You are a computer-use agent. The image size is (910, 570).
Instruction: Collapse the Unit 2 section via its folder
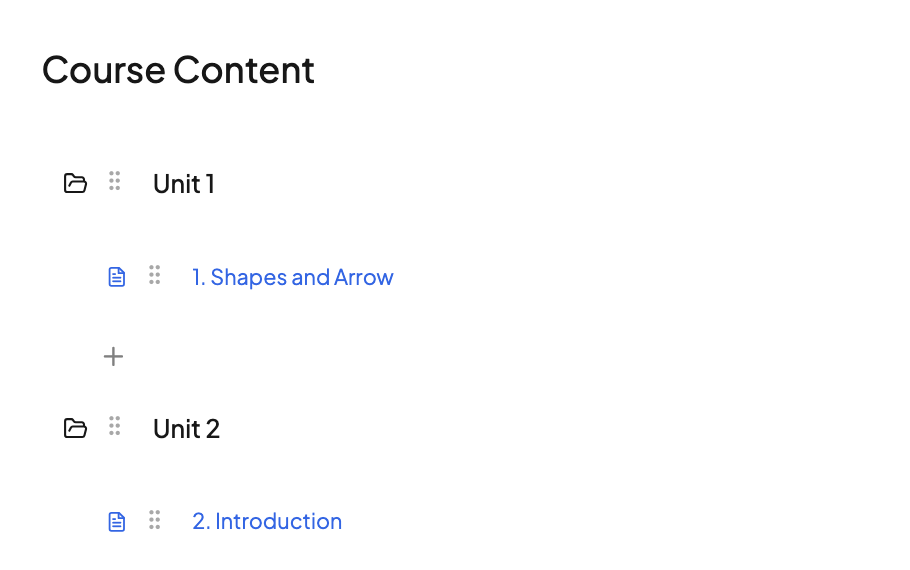75,428
